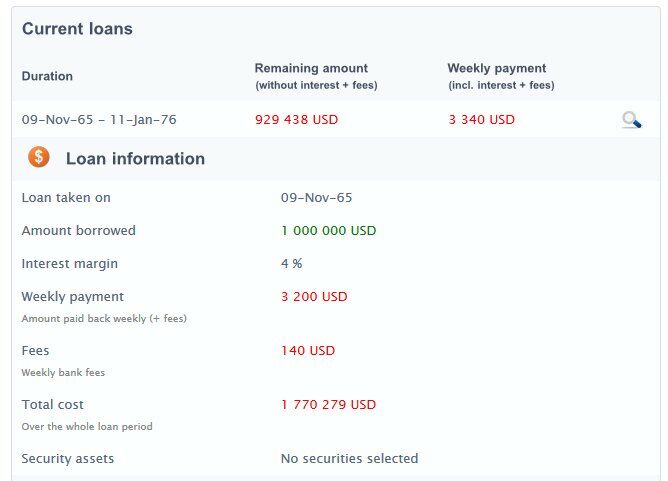Click the 1 000 000 USD borrowed amount
This screenshot has width=668, height=481.
[x=328, y=231]
